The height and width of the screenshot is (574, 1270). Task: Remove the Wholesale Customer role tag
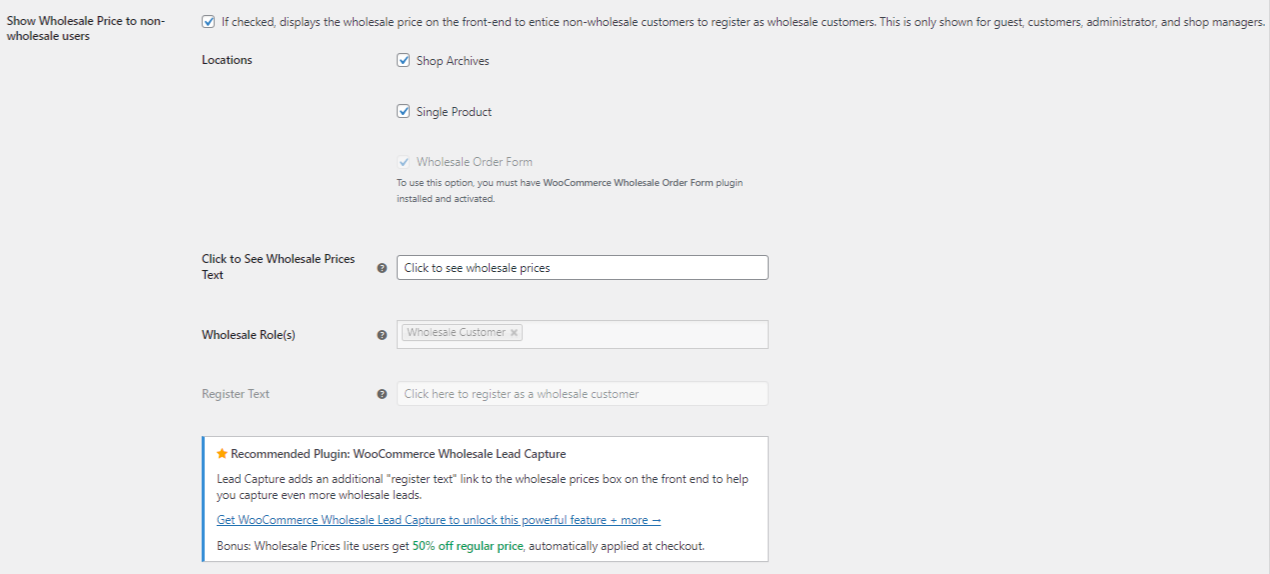[x=514, y=333]
